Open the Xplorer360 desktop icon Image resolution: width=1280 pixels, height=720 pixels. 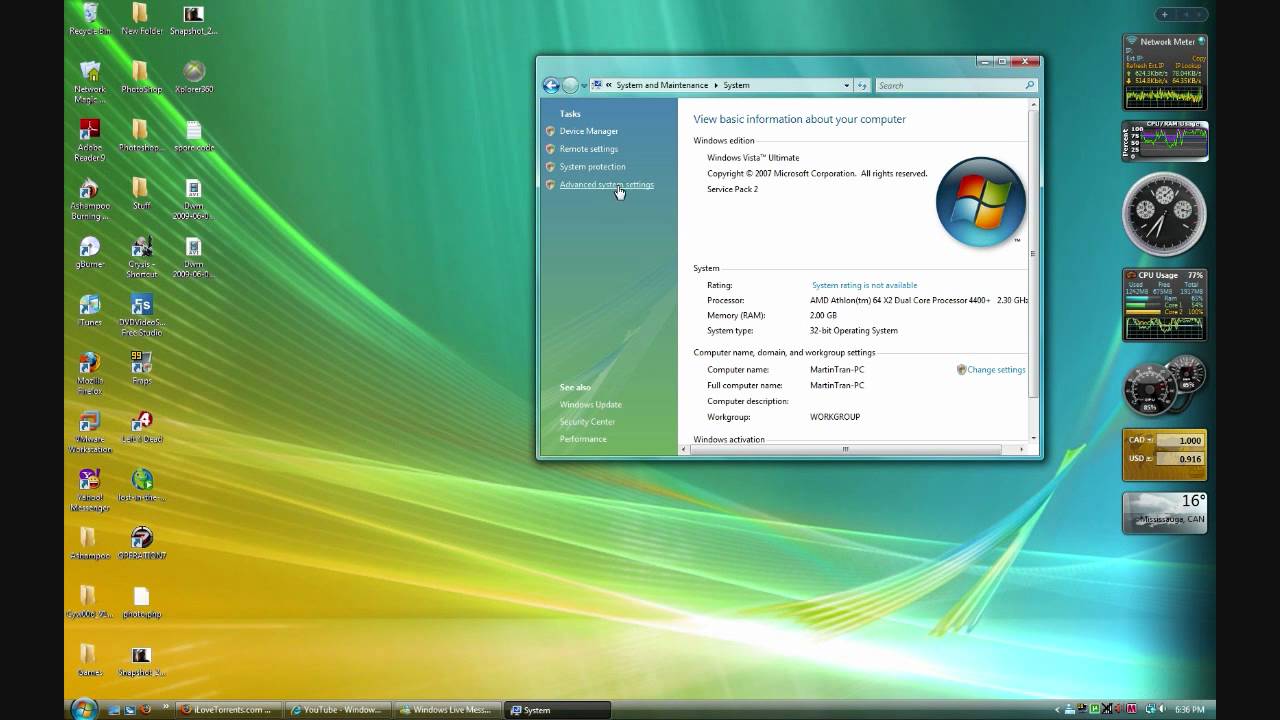coord(194,76)
